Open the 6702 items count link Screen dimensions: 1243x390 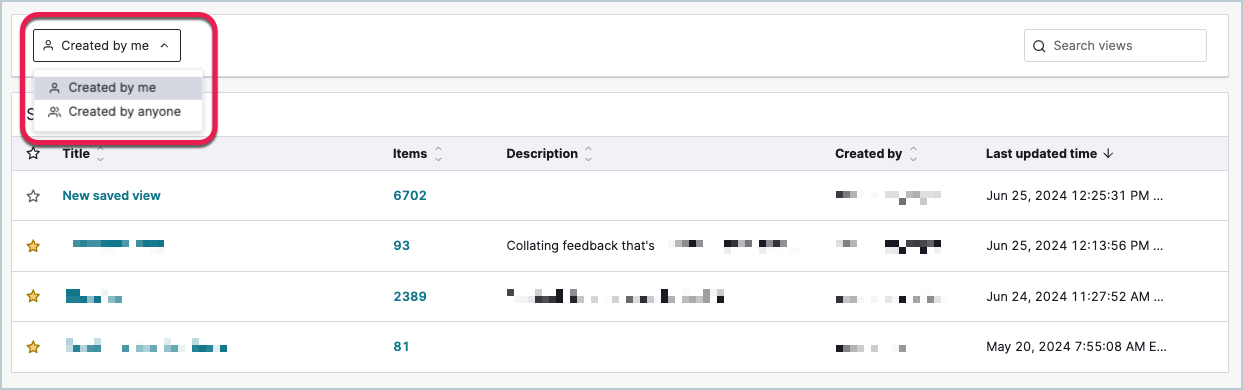410,196
